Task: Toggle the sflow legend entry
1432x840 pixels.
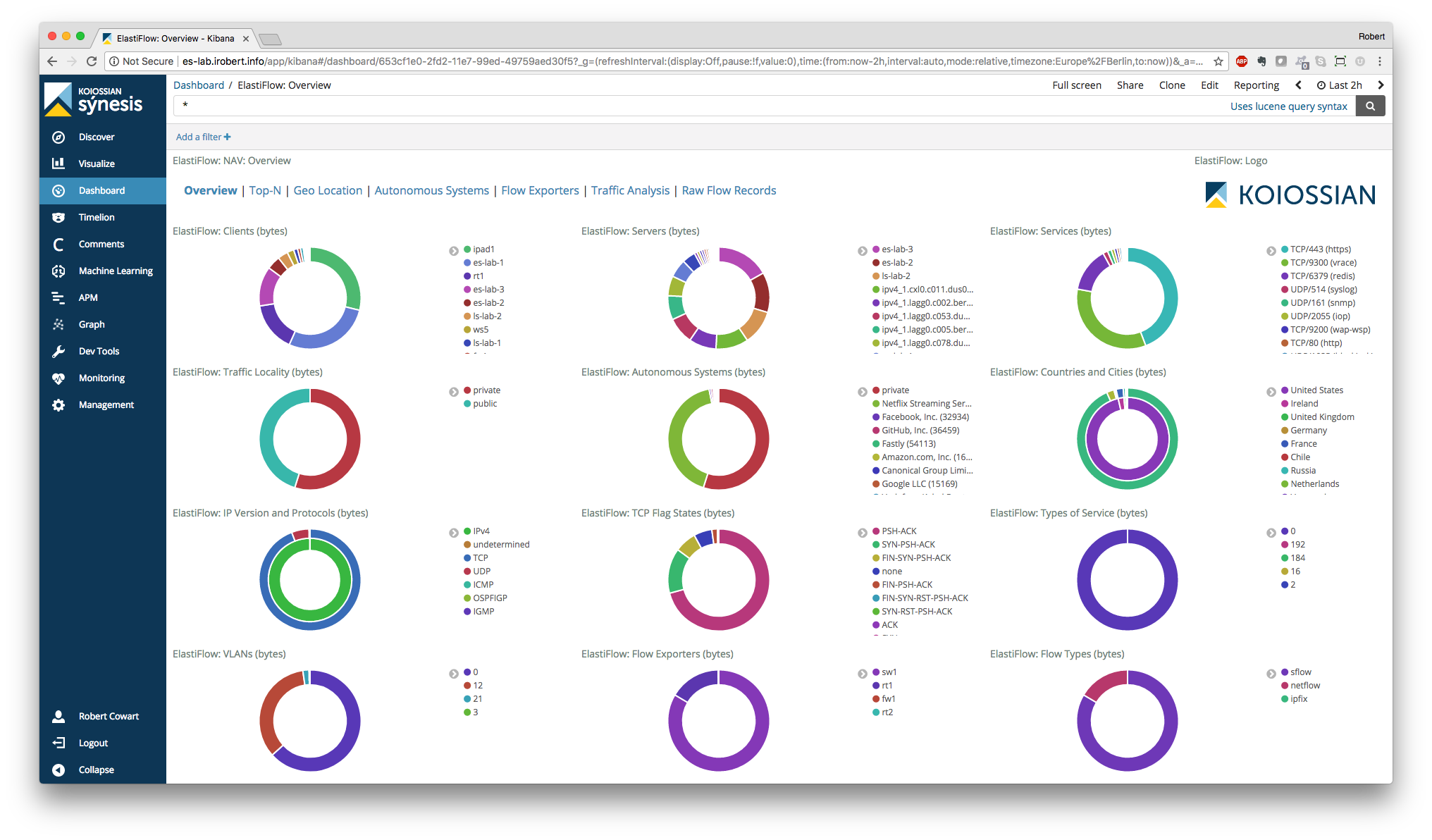Action: tap(1300, 672)
